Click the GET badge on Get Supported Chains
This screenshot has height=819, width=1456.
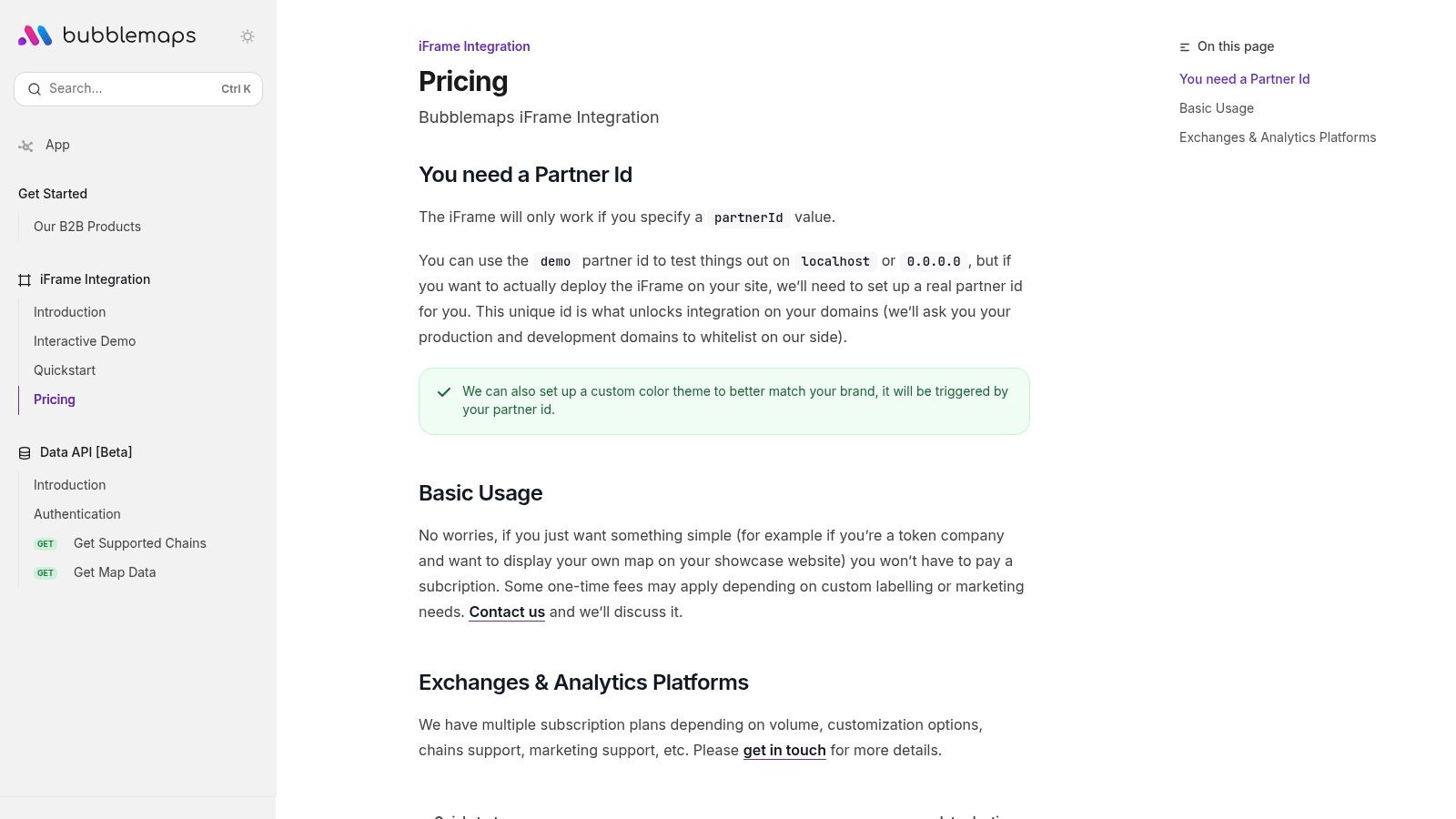click(x=45, y=543)
